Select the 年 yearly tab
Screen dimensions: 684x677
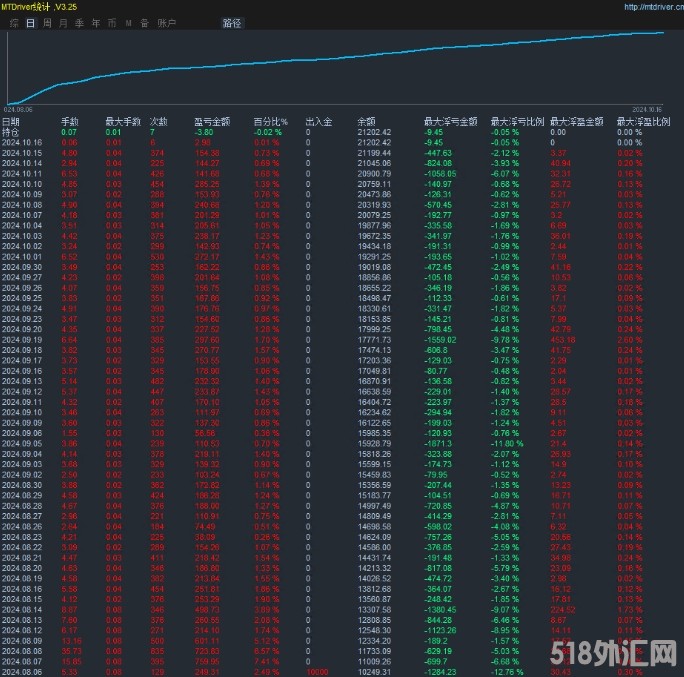[x=95, y=22]
